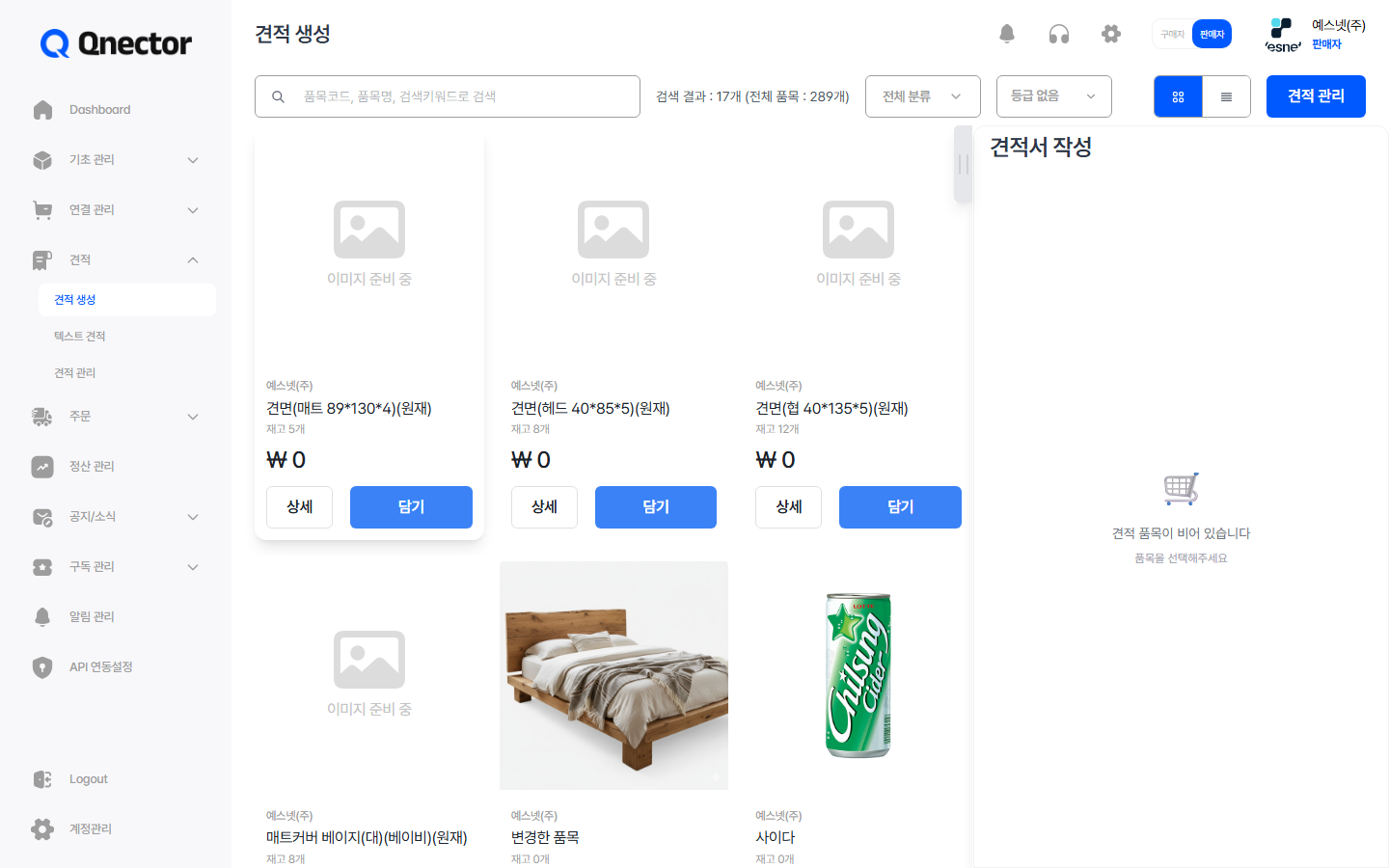Click the API 연동설정 shield icon

point(42,667)
